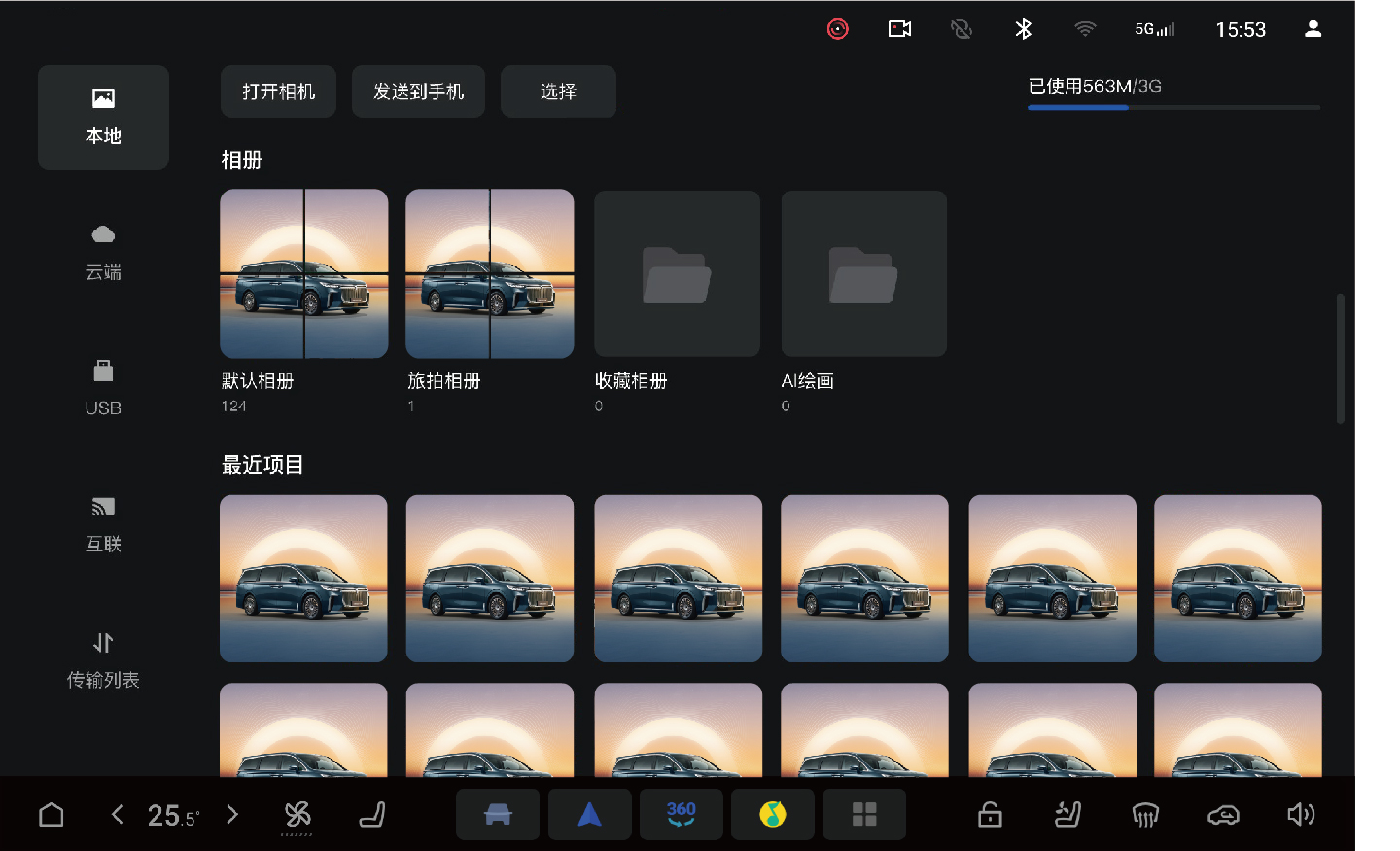
Task: Increase temperature with the right chevron
Action: tap(232, 814)
